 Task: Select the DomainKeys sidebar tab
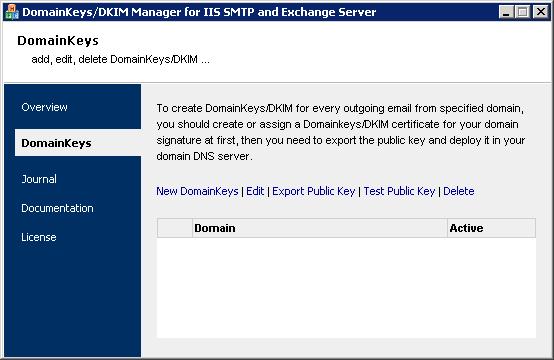(78, 143)
